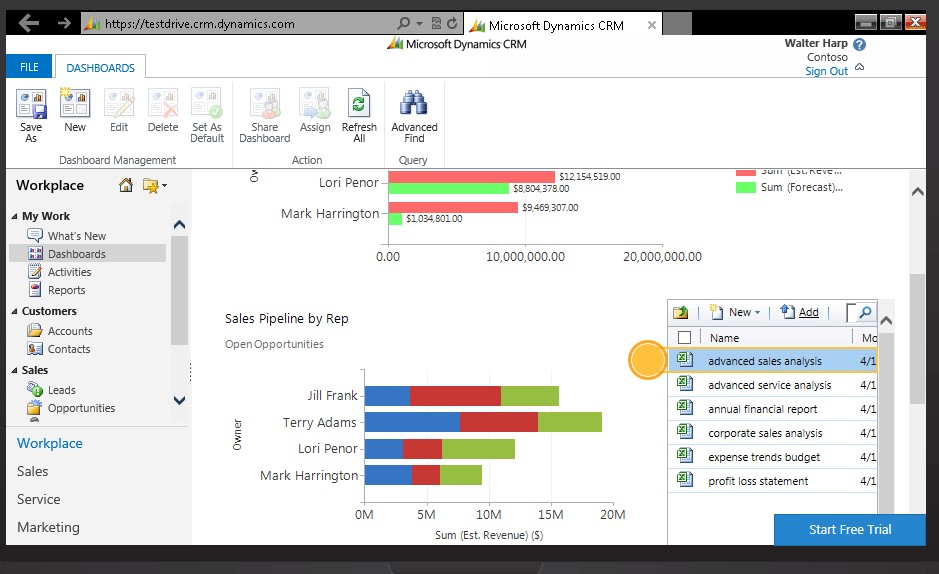Click the folder upload icon in document list

coord(680,312)
